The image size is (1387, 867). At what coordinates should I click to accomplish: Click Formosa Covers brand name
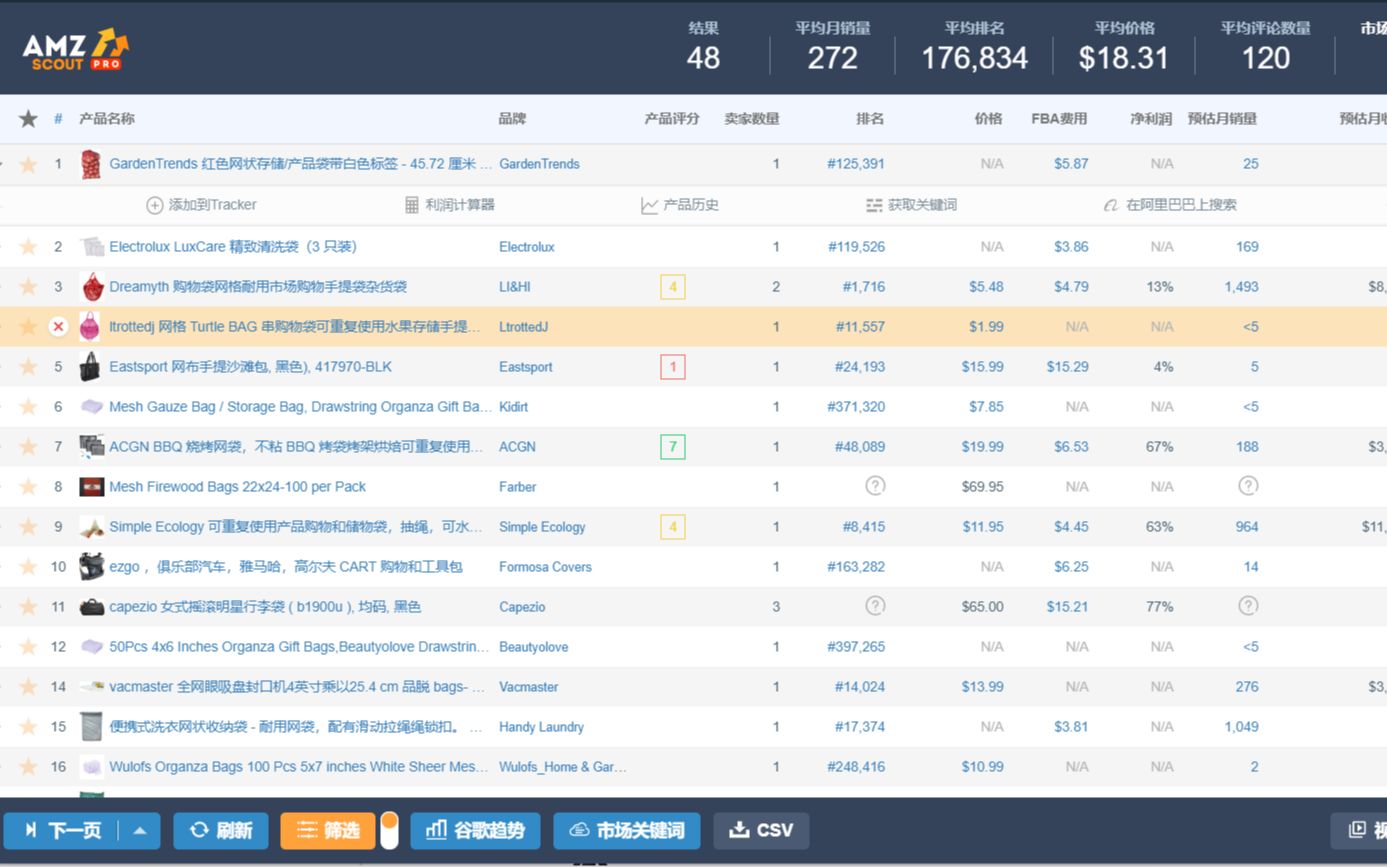(545, 567)
